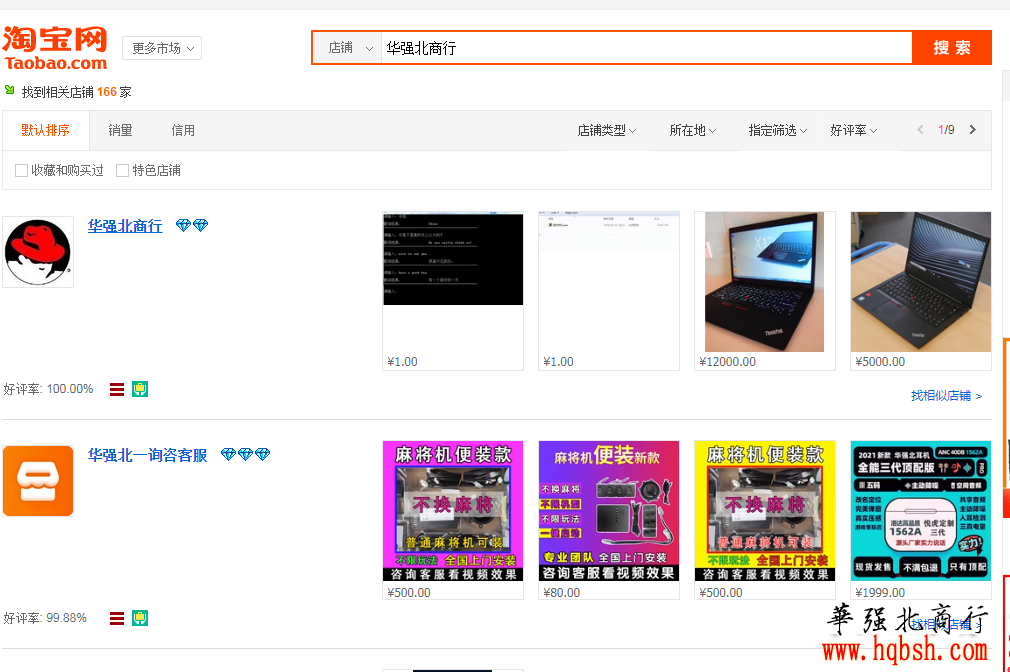This screenshot has width=1010, height=672.
Task: Click the green badge icon next to 100.00% rating
Action: pos(140,389)
